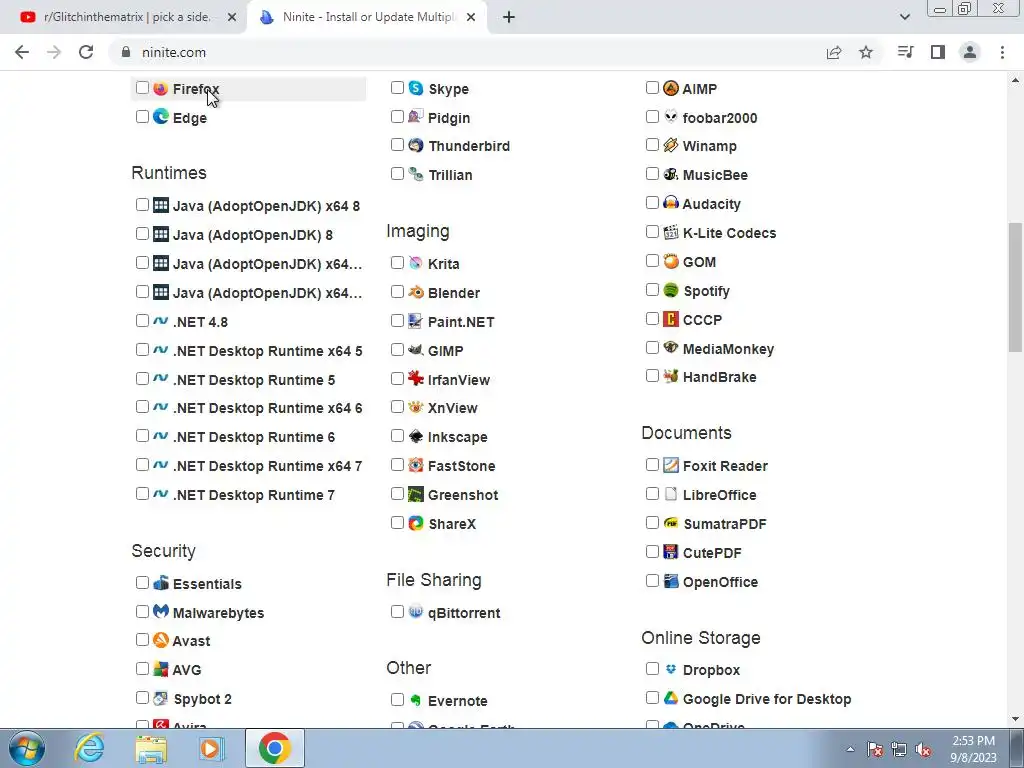
Task: Open Chrome profile button
Action: 970,52
